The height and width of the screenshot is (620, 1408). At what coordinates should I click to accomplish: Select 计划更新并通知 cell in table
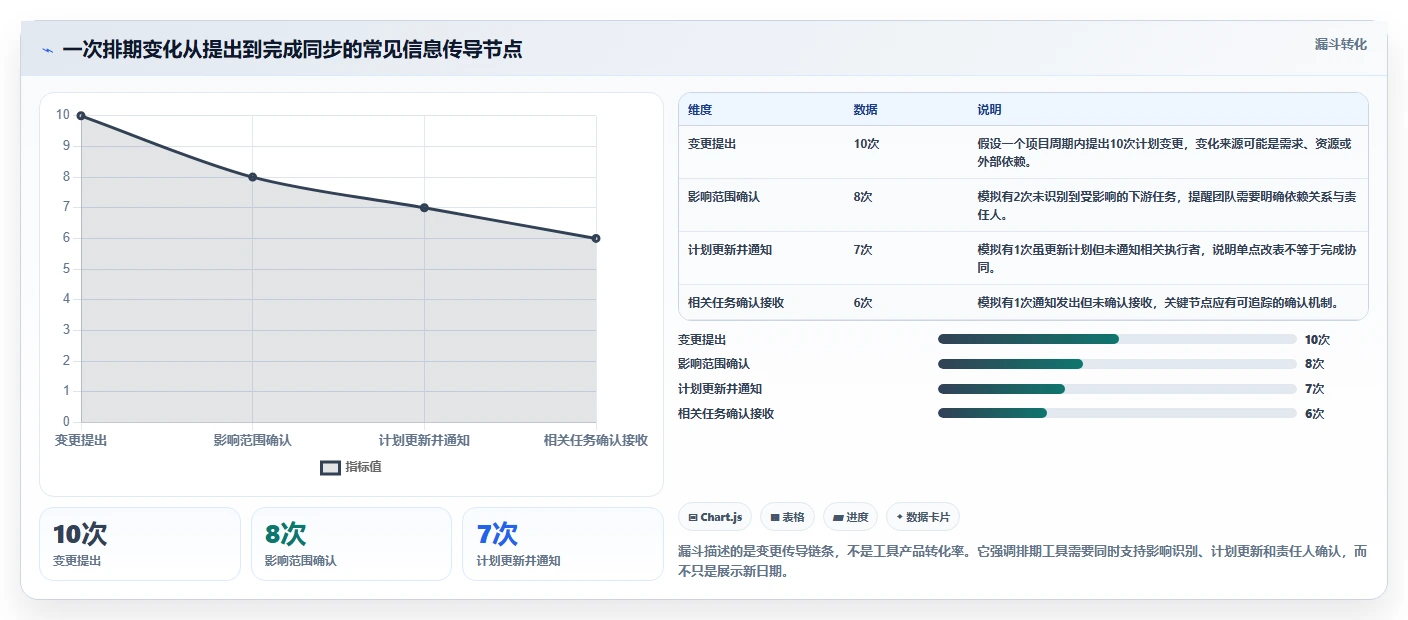click(x=730, y=250)
